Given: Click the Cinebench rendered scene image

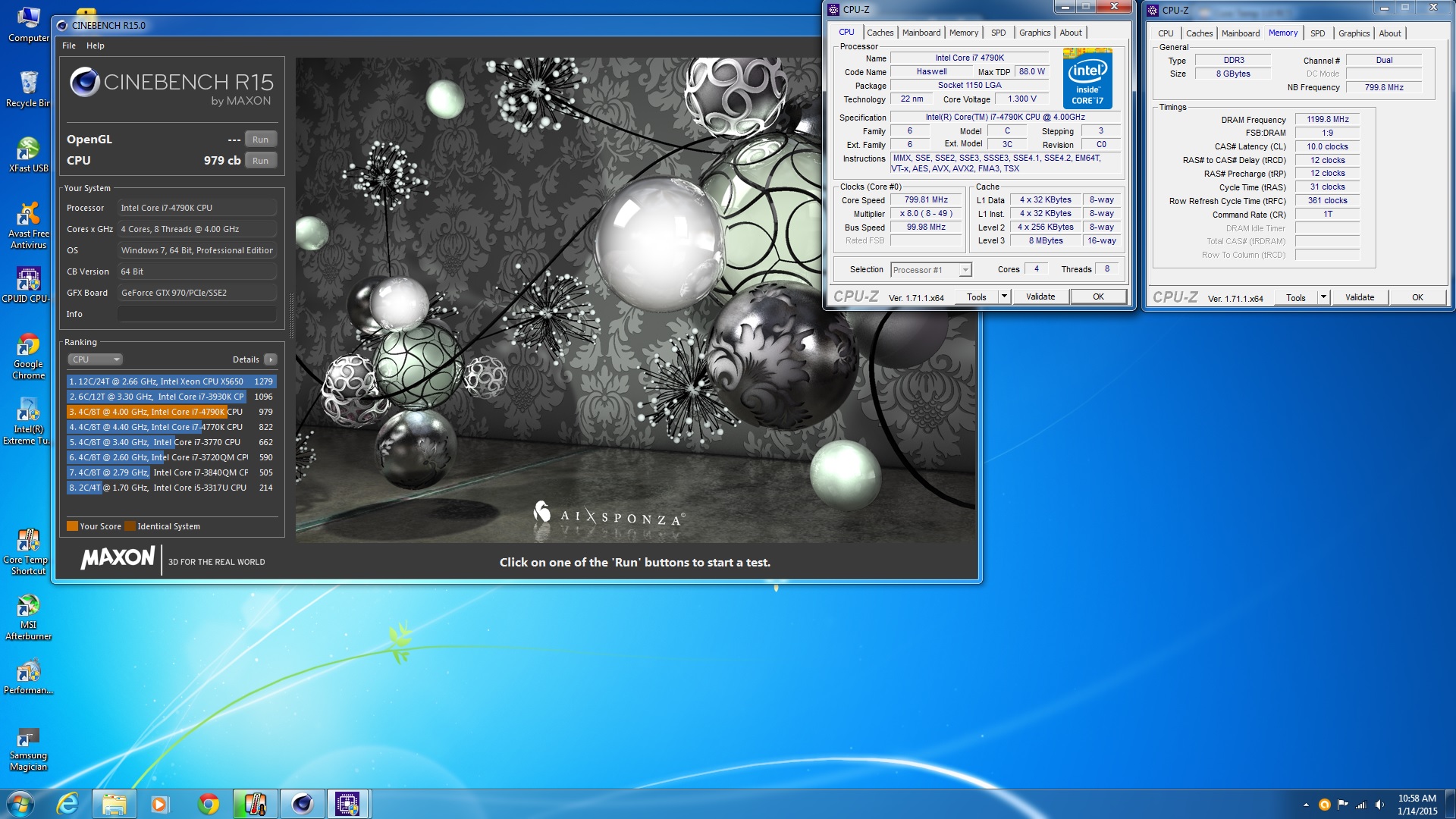Looking at the screenshot, I should [x=635, y=300].
